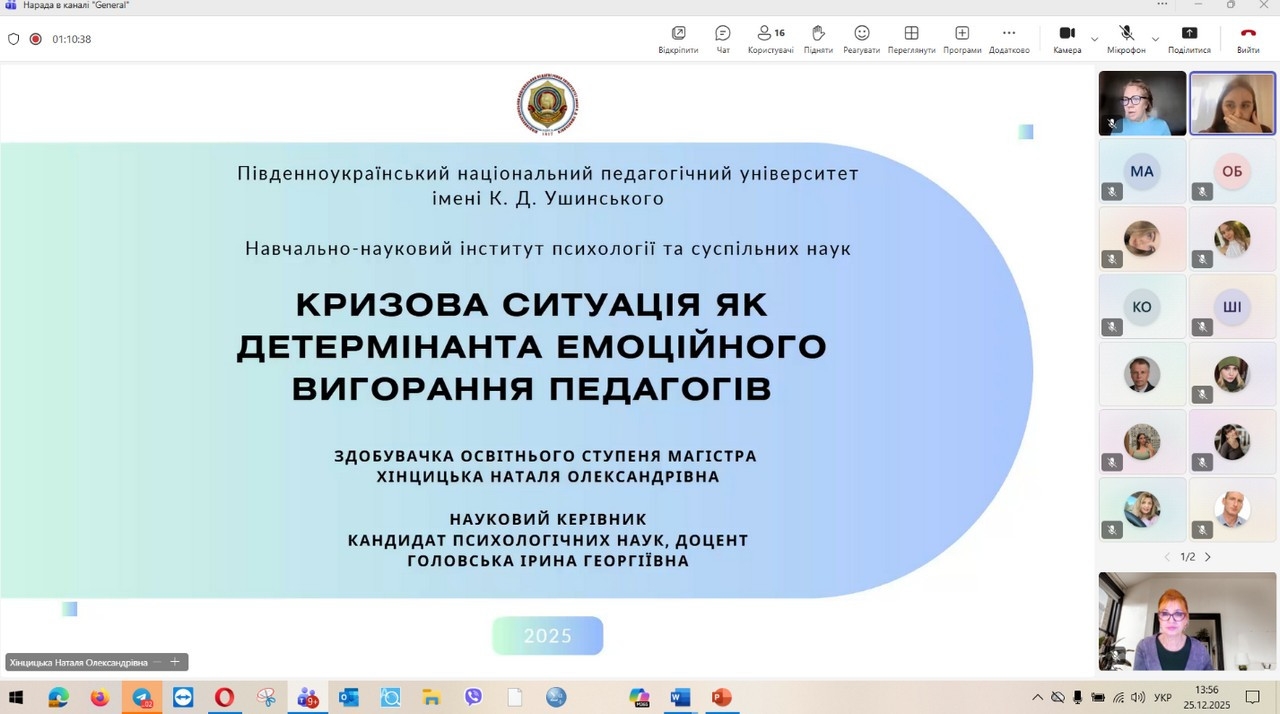Switch УКР keyboard language in system tray

coord(1163,697)
